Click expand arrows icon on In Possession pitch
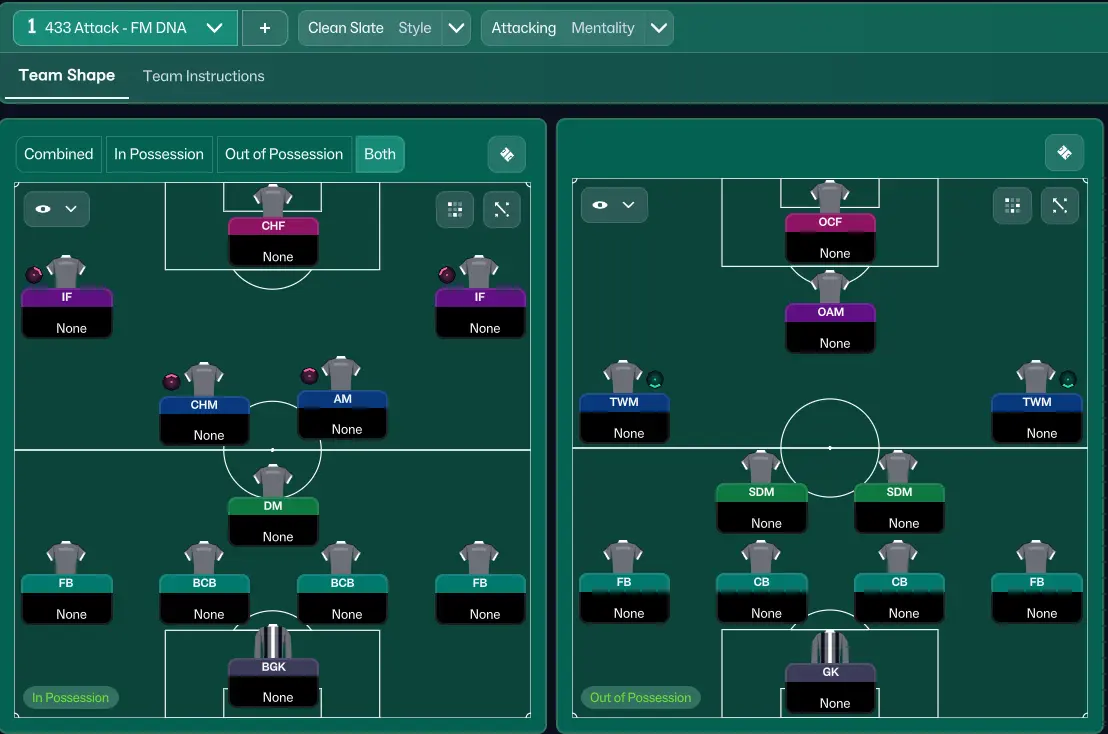 (502, 209)
